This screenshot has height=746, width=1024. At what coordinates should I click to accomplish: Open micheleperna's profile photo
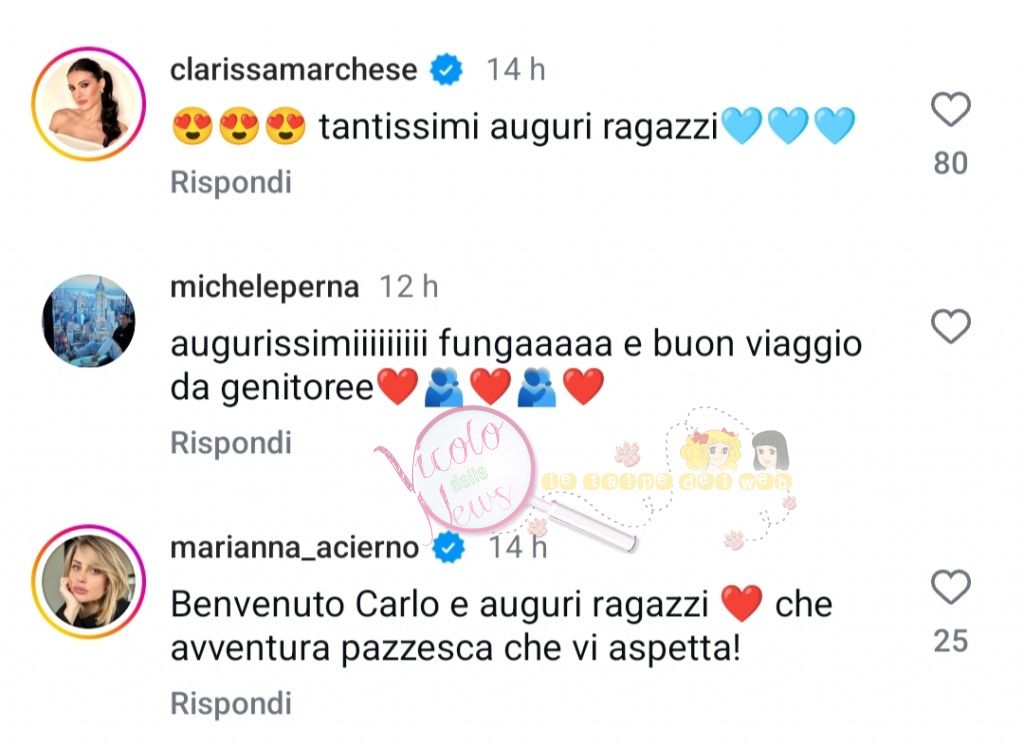point(88,321)
